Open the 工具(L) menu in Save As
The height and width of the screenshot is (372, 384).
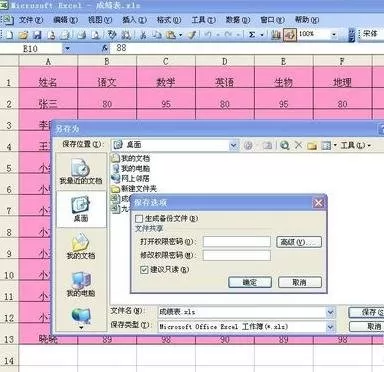pyautogui.click(x=355, y=145)
